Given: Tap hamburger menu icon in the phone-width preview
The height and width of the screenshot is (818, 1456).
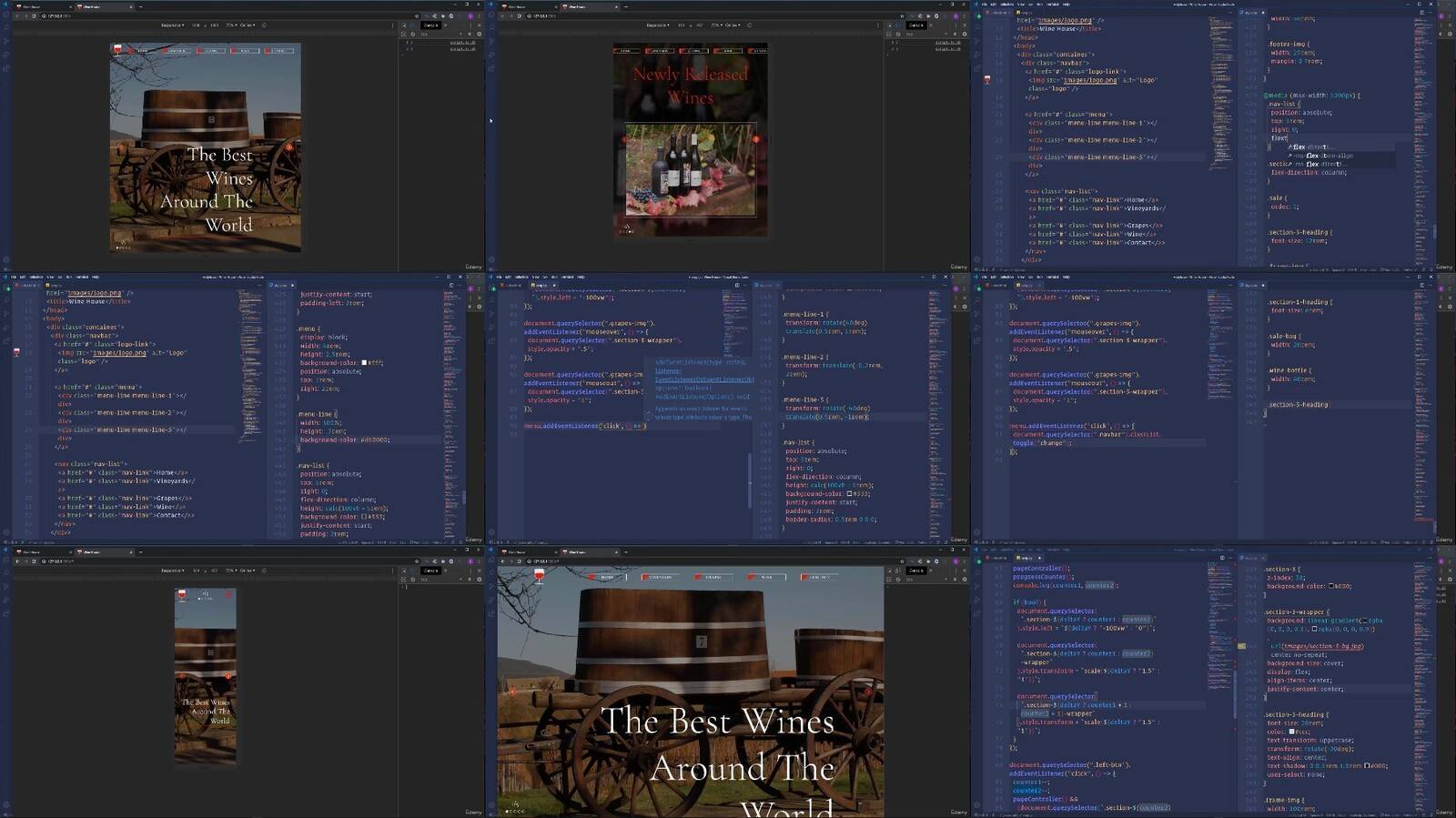Looking at the screenshot, I should click(228, 595).
